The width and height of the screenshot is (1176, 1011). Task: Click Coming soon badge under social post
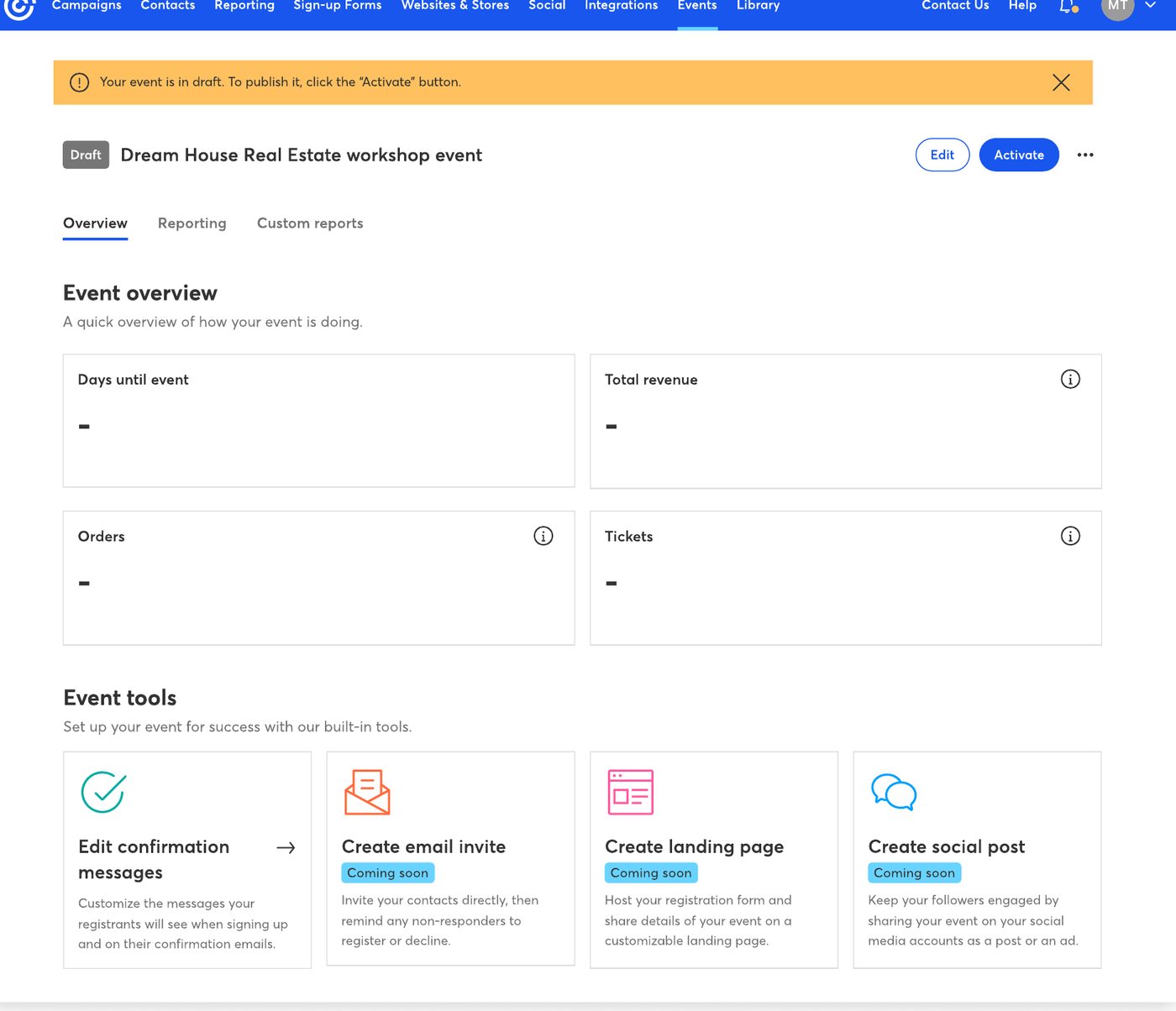coord(915,873)
